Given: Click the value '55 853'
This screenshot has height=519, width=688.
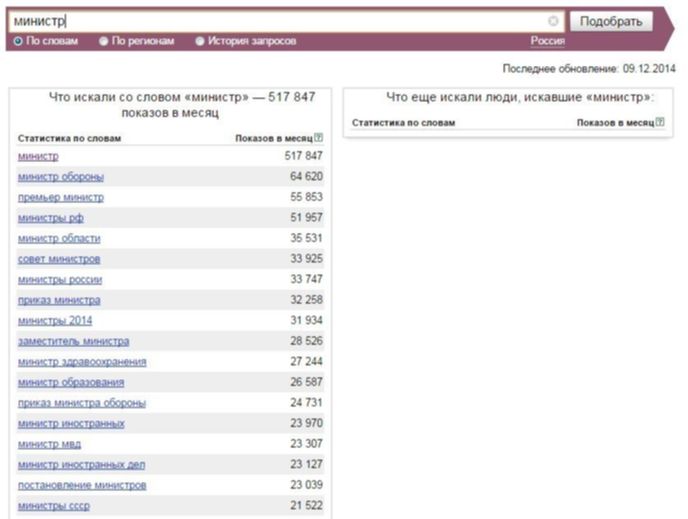Looking at the screenshot, I should point(306,197).
